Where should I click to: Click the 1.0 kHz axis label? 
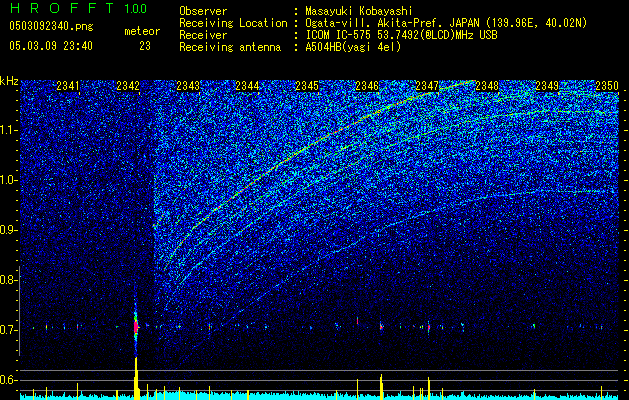click(8, 180)
